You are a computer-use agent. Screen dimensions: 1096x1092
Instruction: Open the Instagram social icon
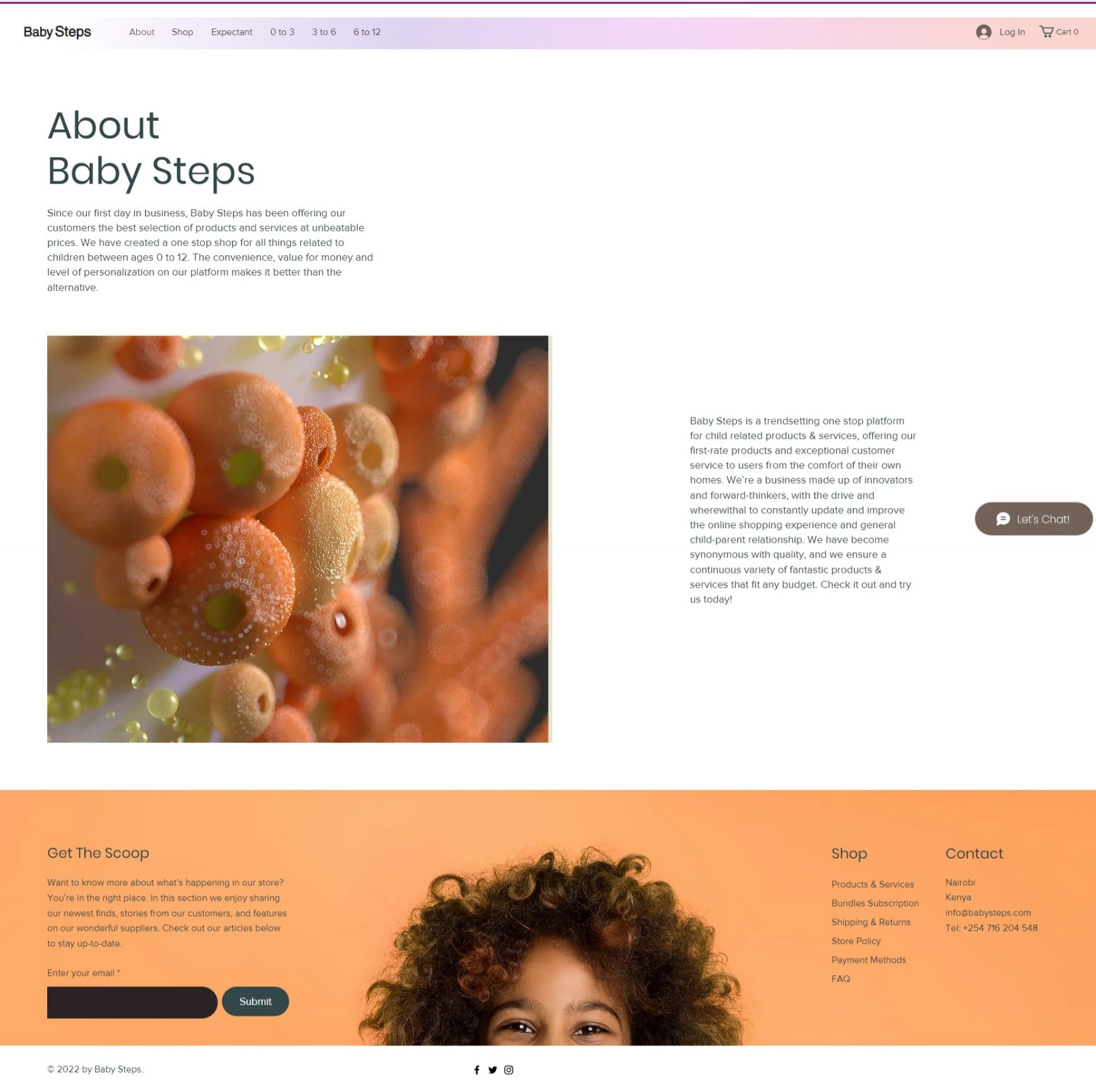click(509, 1069)
